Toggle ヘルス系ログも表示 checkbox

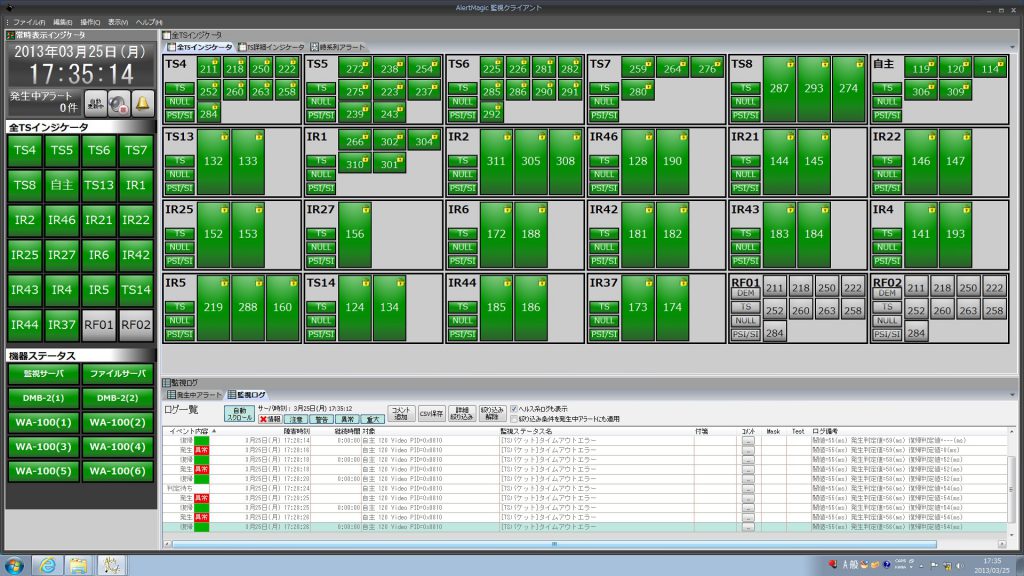[x=514, y=409]
